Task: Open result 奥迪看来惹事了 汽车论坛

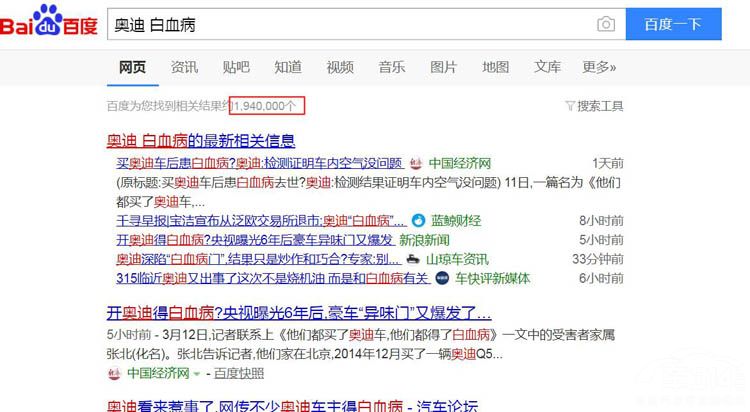Action: pyautogui.click(x=292, y=406)
